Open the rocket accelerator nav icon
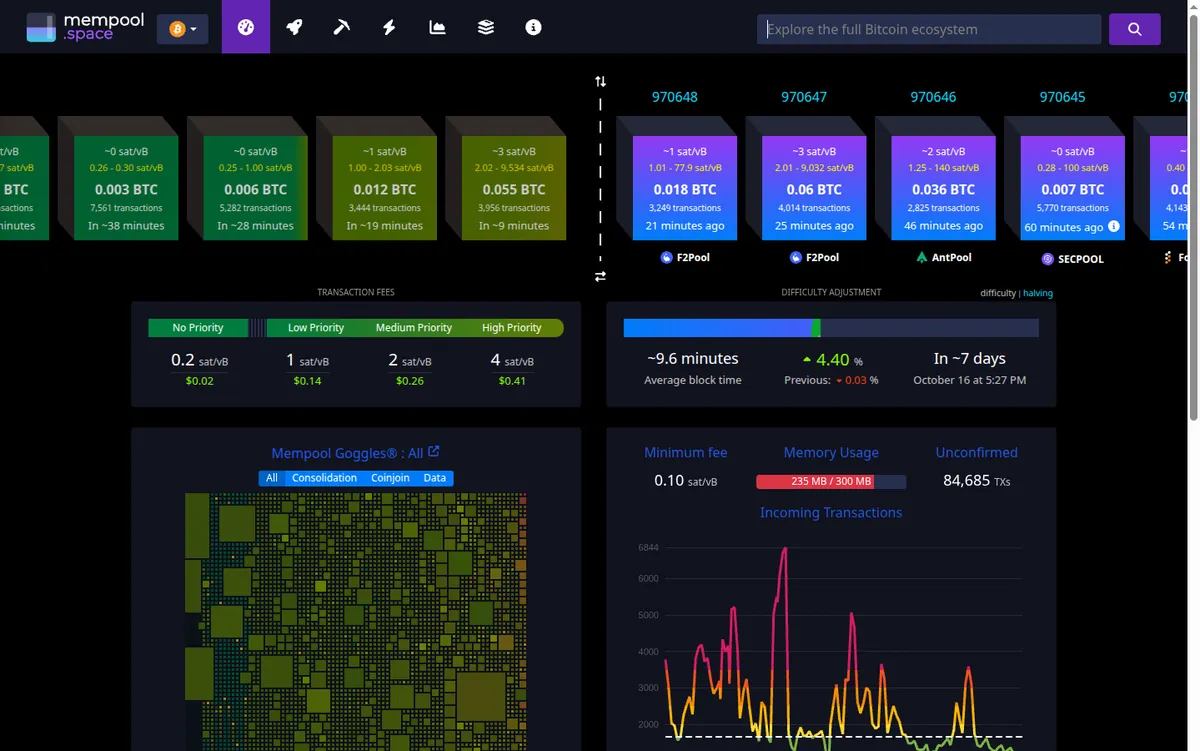1200x751 pixels. 294,27
